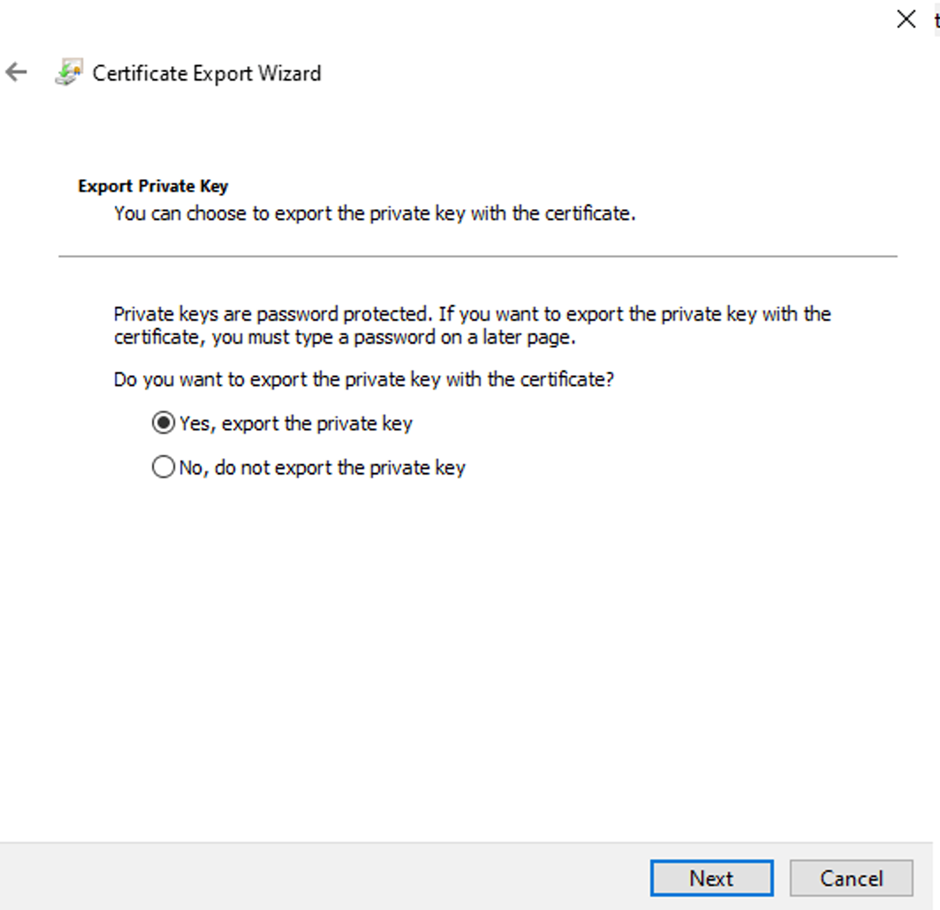The width and height of the screenshot is (940, 910).
Task: Click the "Certificate Export Wizard" title text
Action: point(207,73)
